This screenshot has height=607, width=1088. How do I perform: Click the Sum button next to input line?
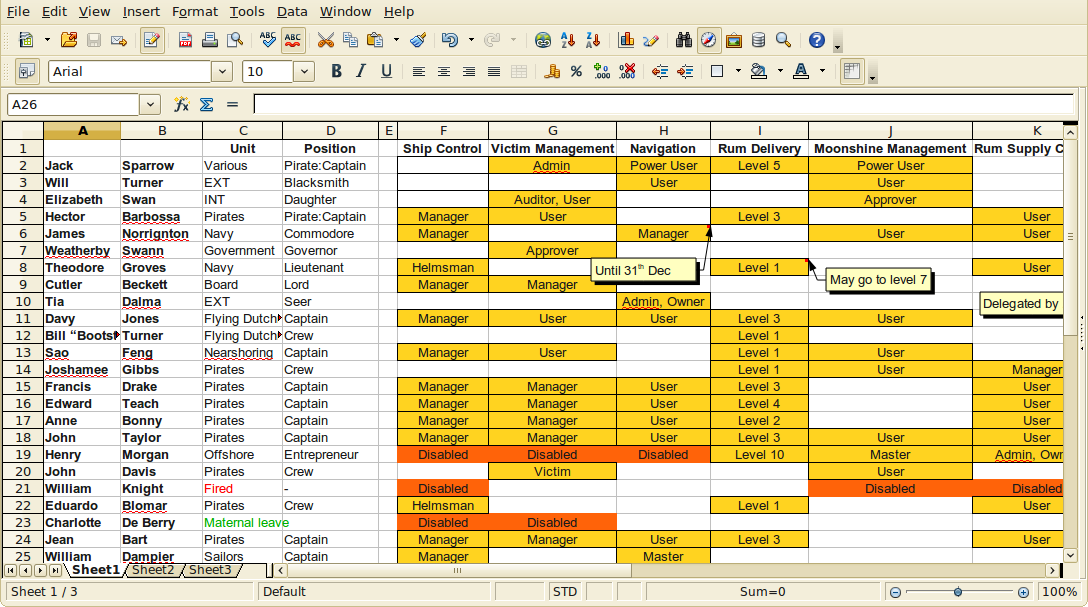[206, 104]
